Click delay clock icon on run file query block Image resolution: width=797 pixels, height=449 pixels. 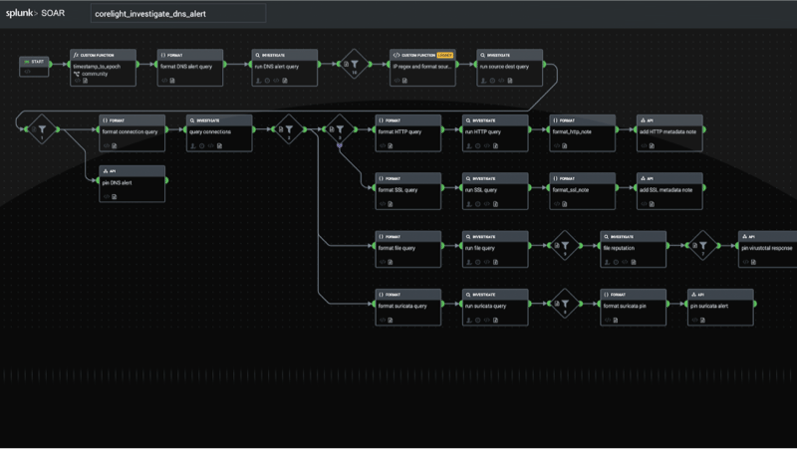coord(478,262)
